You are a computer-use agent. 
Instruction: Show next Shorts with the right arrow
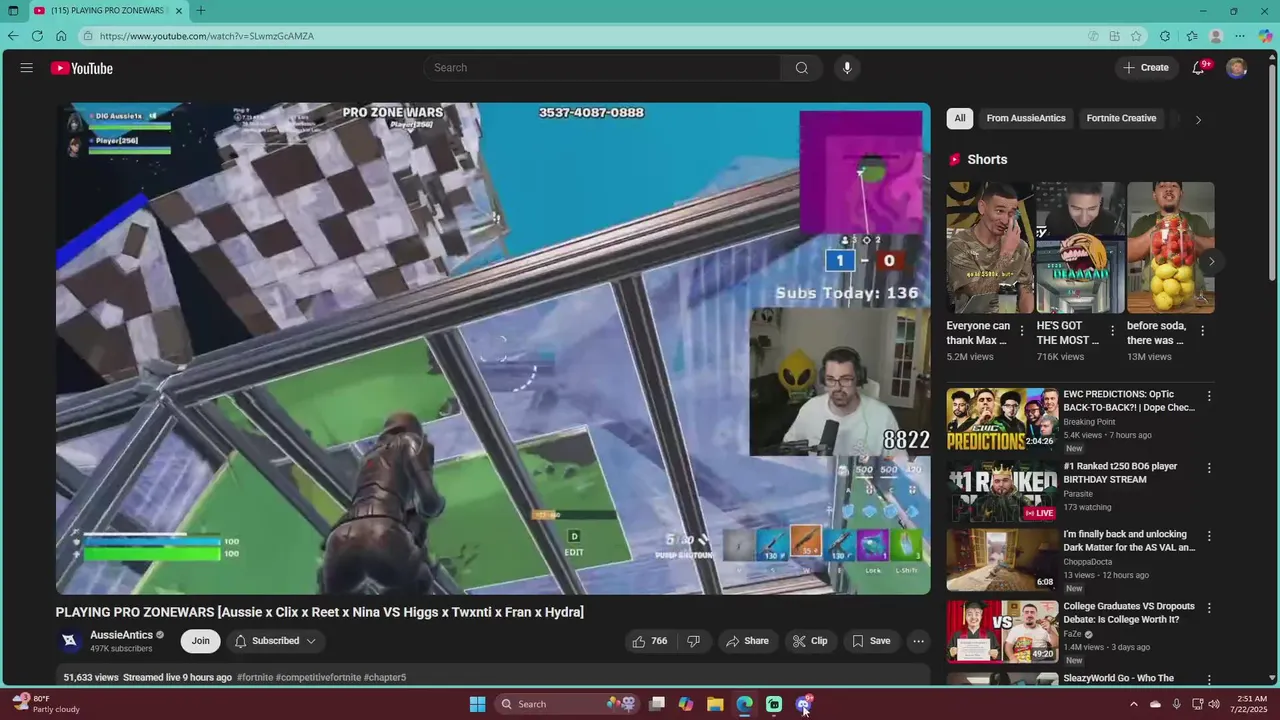(1211, 262)
